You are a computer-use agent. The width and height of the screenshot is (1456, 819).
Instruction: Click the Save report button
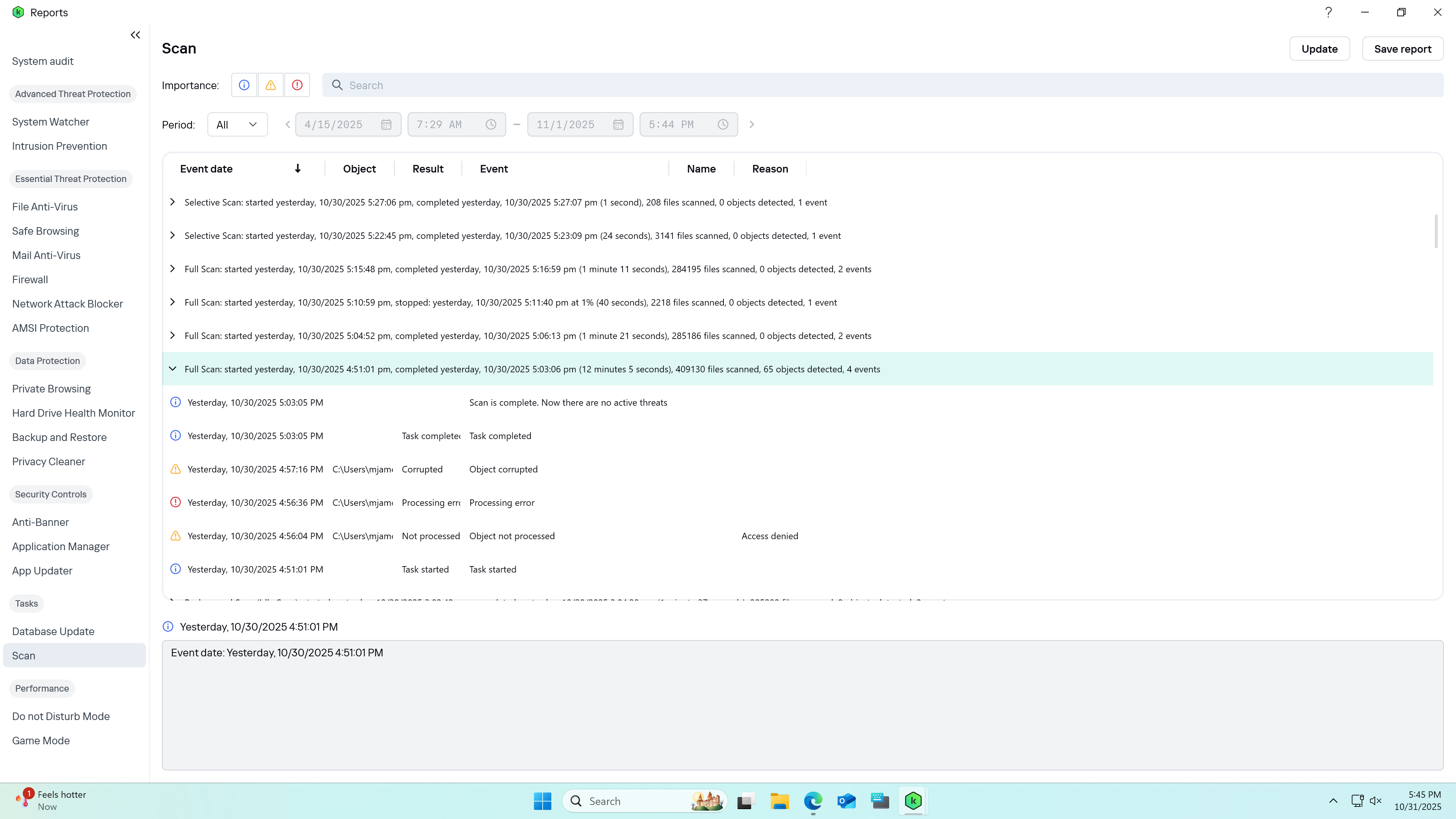coord(1402,49)
